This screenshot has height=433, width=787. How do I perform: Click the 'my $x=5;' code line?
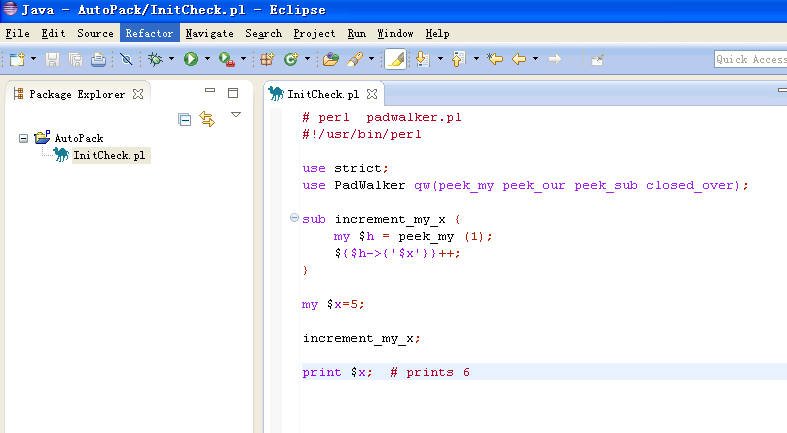333,305
